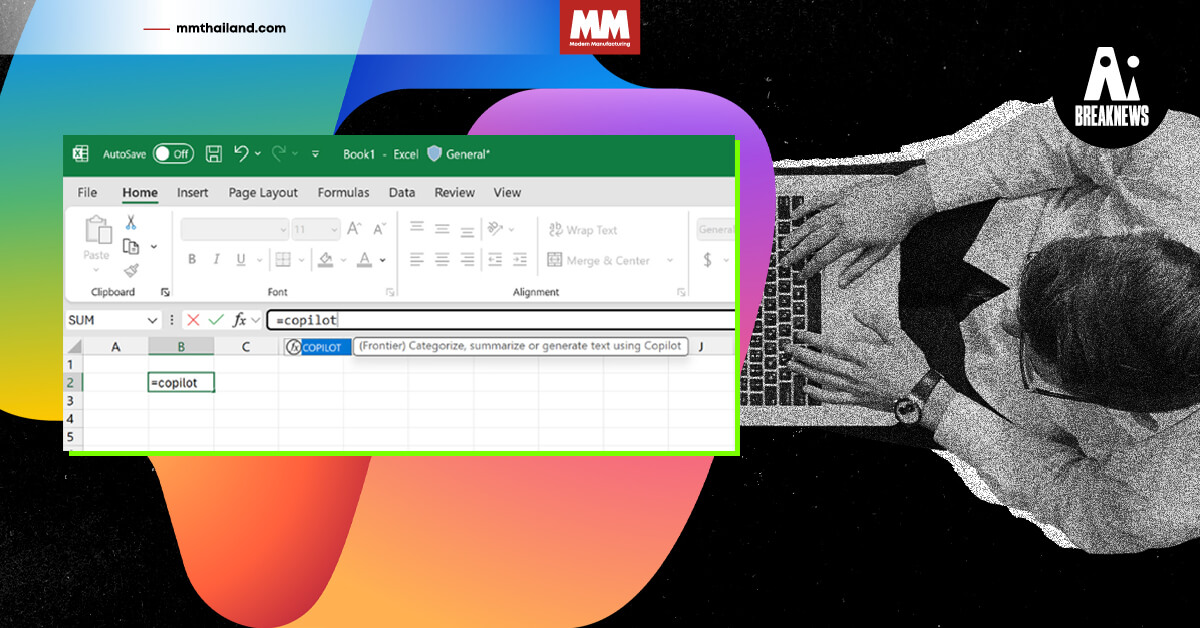Open the Font Color picker
Image resolution: width=1200 pixels, height=628 pixels.
click(x=362, y=258)
